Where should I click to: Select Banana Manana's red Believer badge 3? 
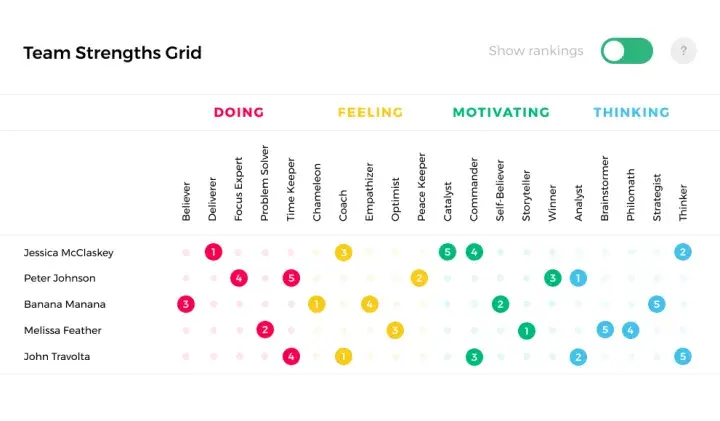coord(186,304)
